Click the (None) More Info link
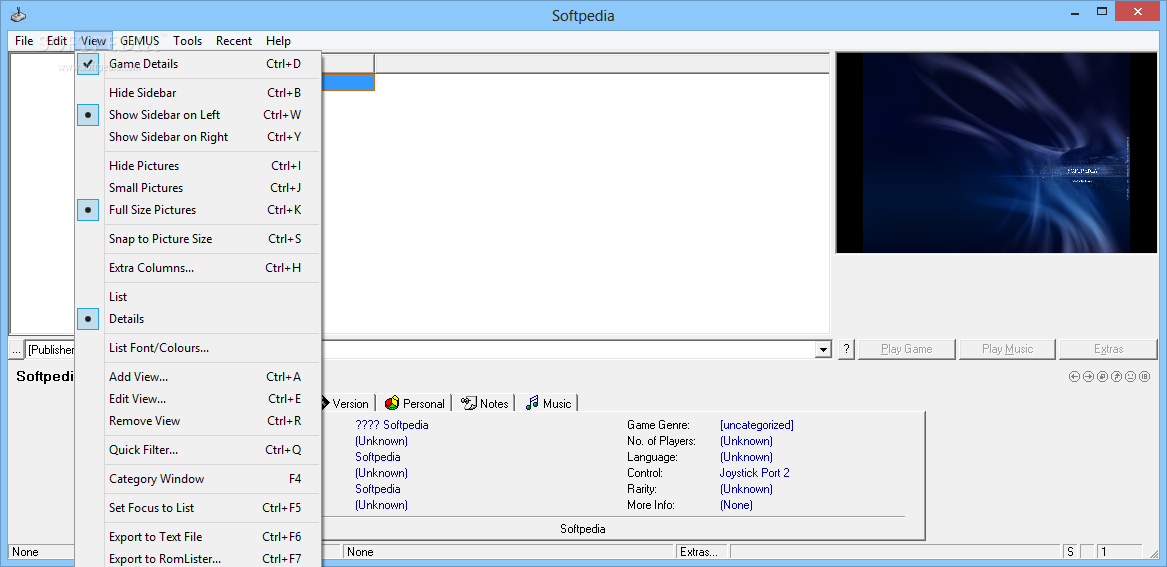The height and width of the screenshot is (567, 1167). coord(736,504)
